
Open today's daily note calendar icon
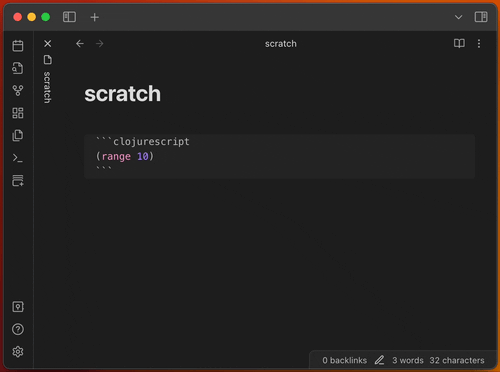point(18,46)
